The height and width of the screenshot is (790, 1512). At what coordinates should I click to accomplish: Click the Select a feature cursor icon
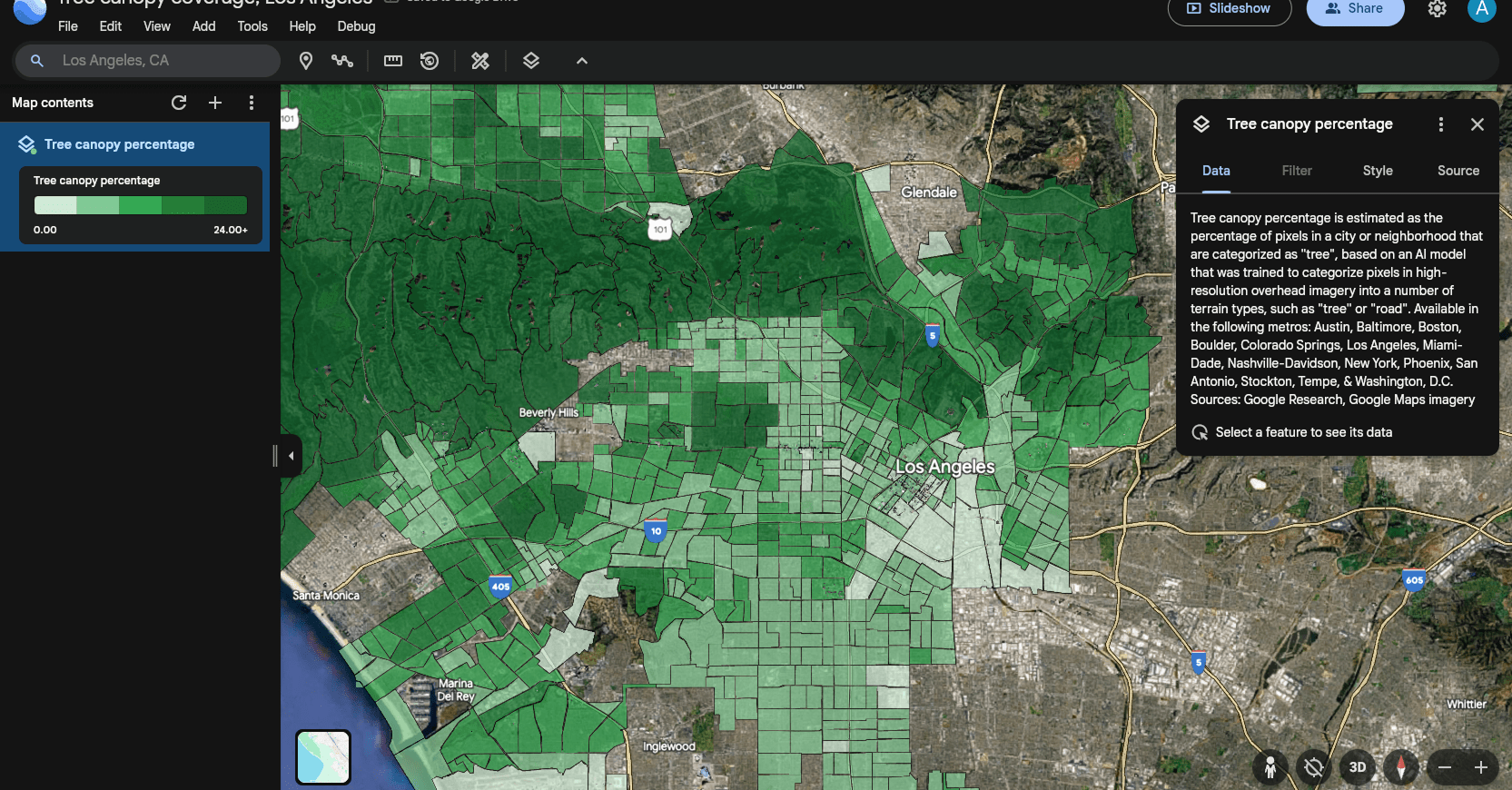click(1200, 432)
